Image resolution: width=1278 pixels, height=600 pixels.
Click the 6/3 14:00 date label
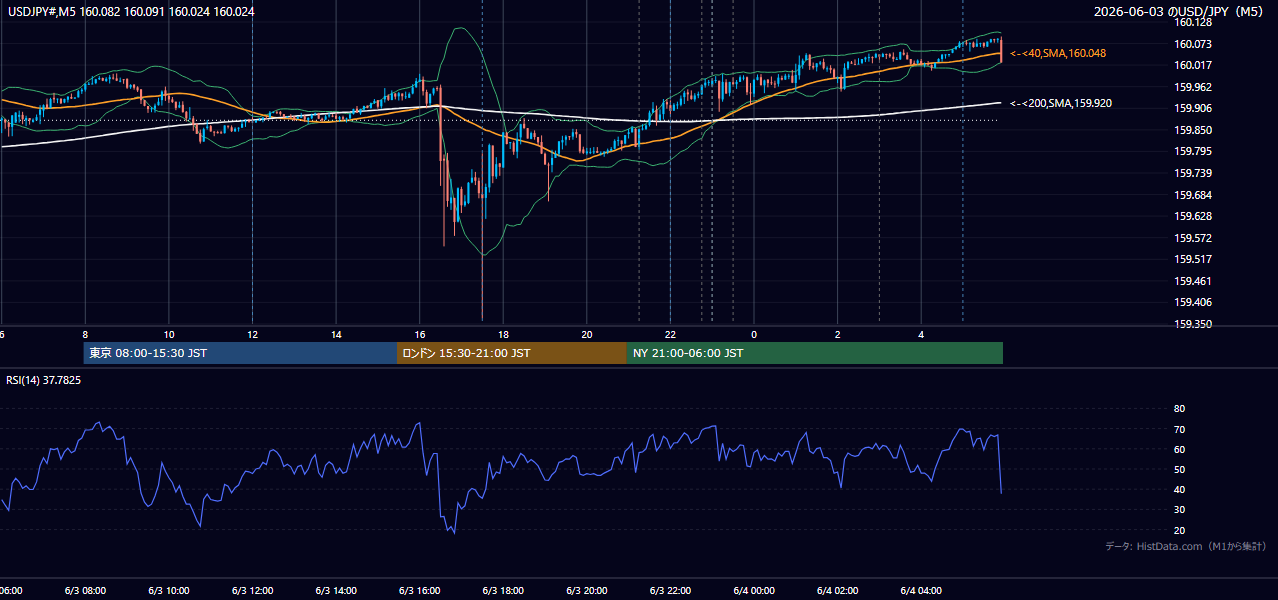[336, 590]
